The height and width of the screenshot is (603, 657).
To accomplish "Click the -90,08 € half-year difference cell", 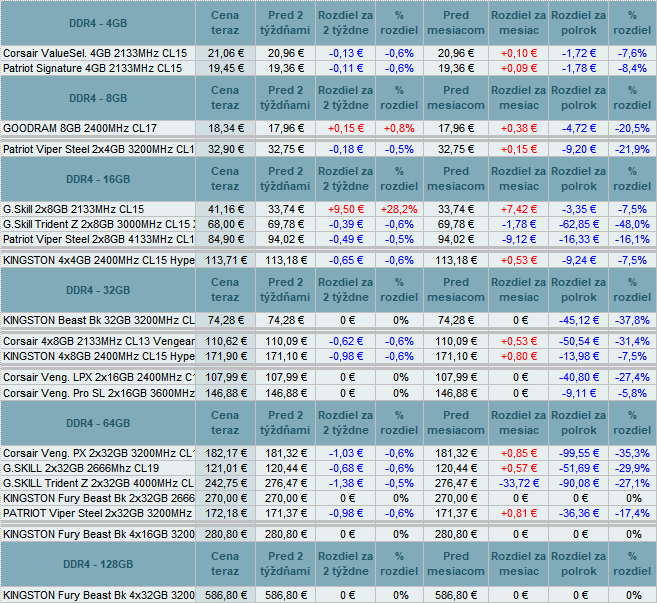I will [x=579, y=484].
